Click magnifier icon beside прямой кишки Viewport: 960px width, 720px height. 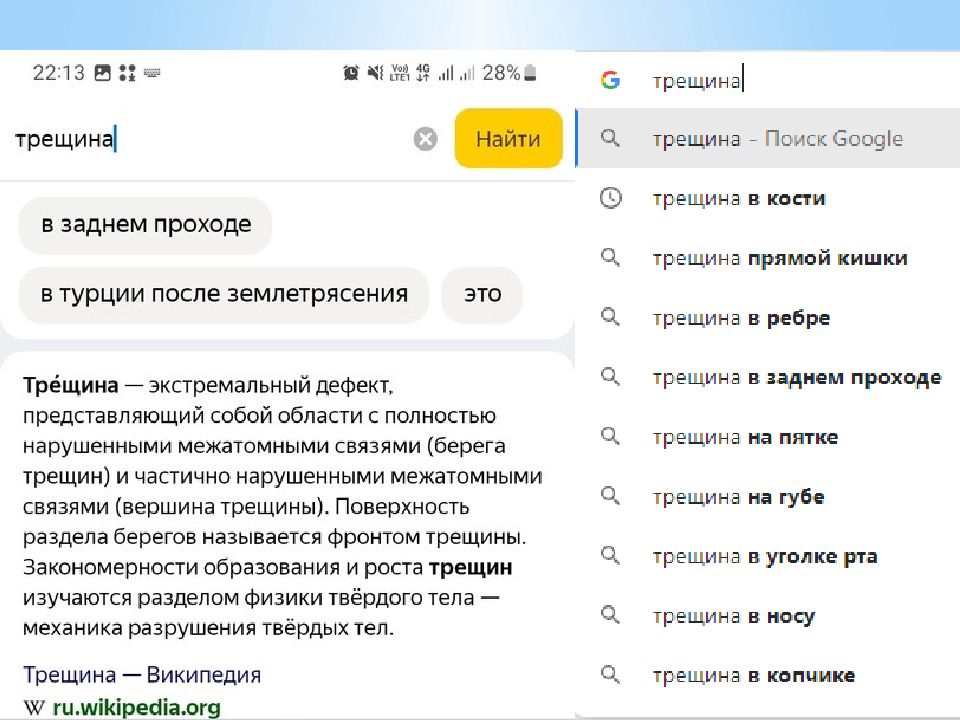coord(610,257)
